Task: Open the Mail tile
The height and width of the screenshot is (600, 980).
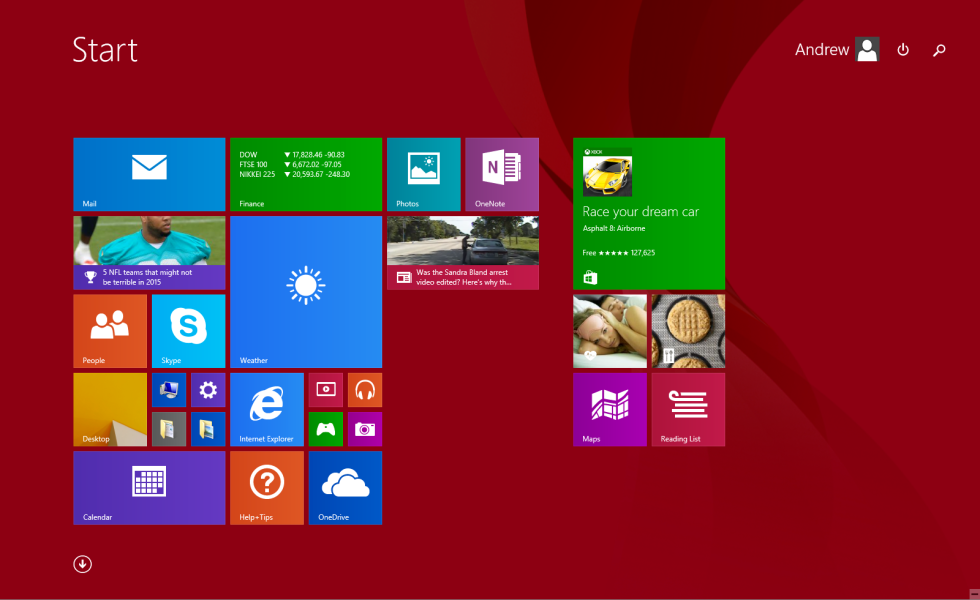Action: (149, 174)
